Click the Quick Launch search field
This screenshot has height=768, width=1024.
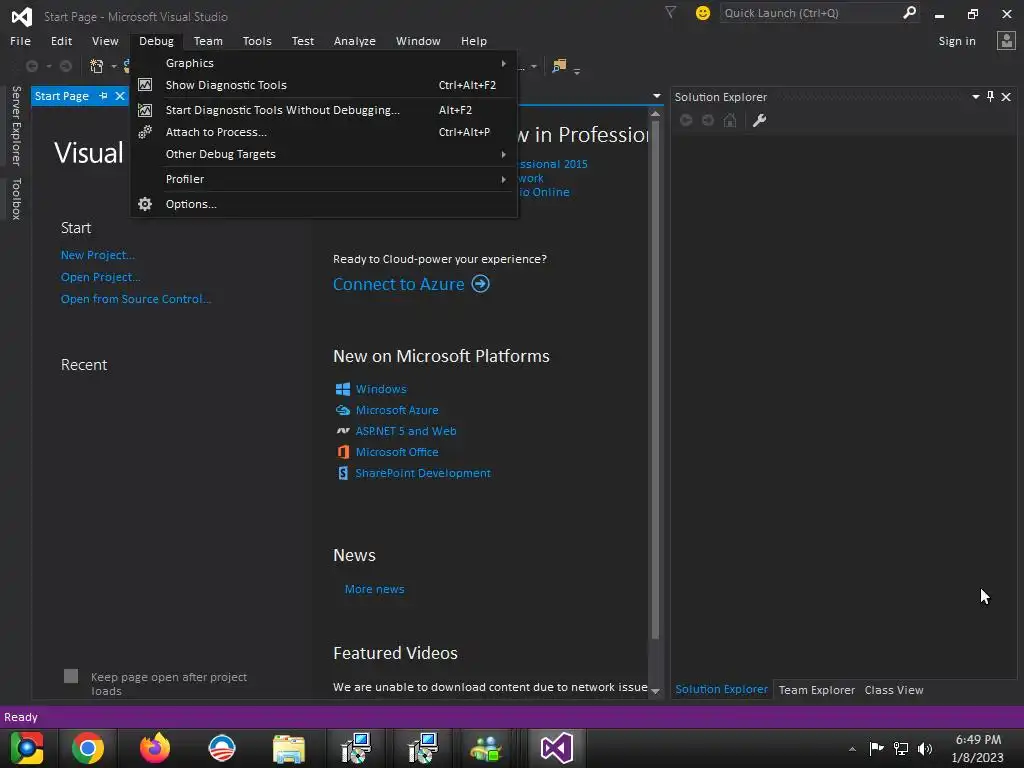[x=811, y=13]
